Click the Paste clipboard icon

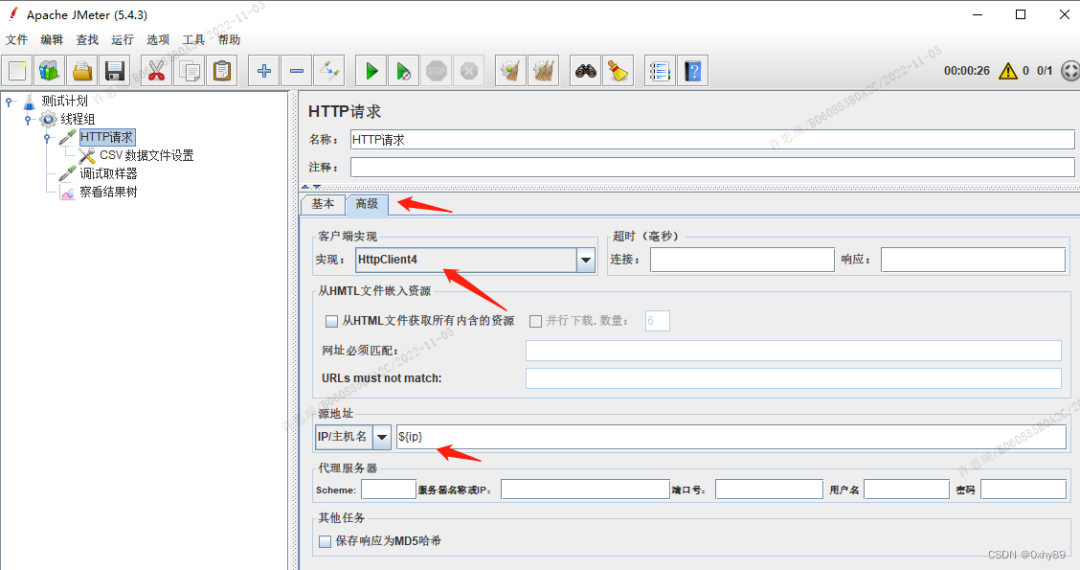222,71
